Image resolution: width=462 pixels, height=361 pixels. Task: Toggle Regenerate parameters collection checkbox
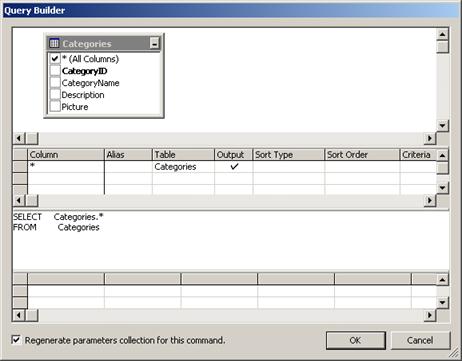(x=16, y=340)
